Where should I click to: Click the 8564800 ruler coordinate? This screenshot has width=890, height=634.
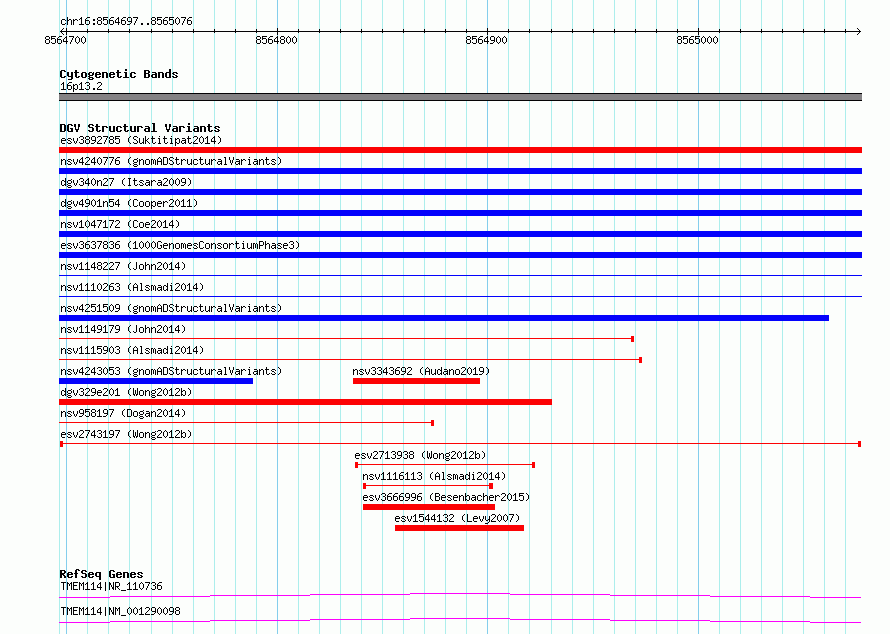tap(276, 40)
